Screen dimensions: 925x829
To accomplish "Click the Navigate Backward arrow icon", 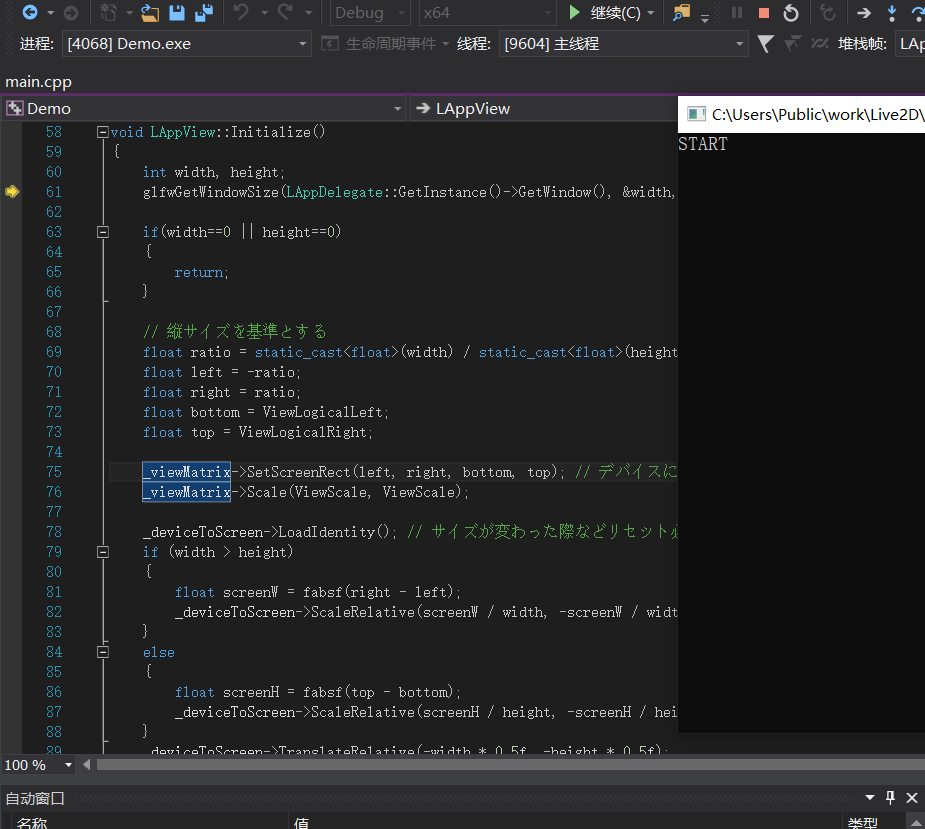I will click(x=30, y=13).
